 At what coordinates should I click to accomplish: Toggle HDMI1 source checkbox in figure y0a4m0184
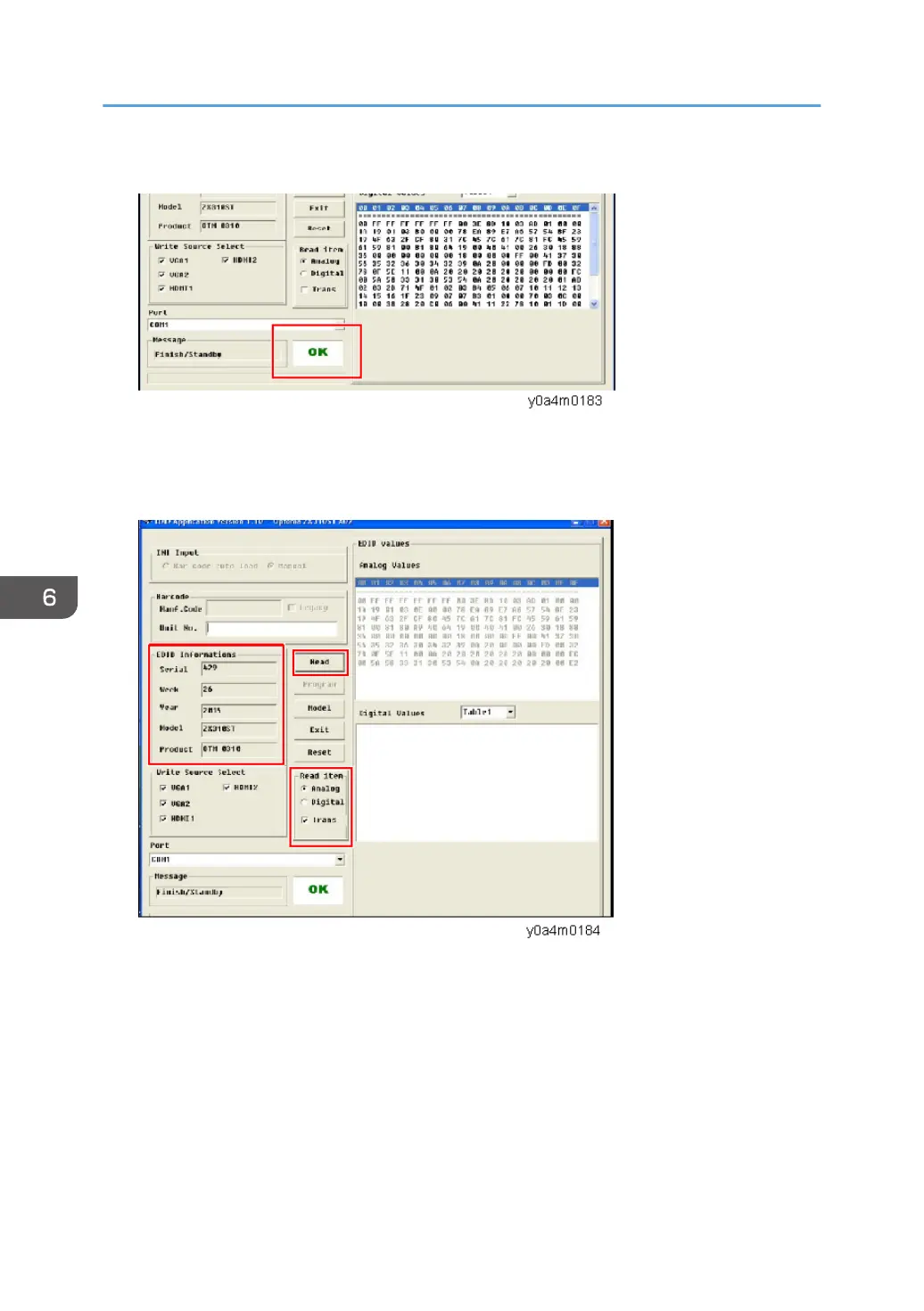(x=163, y=819)
